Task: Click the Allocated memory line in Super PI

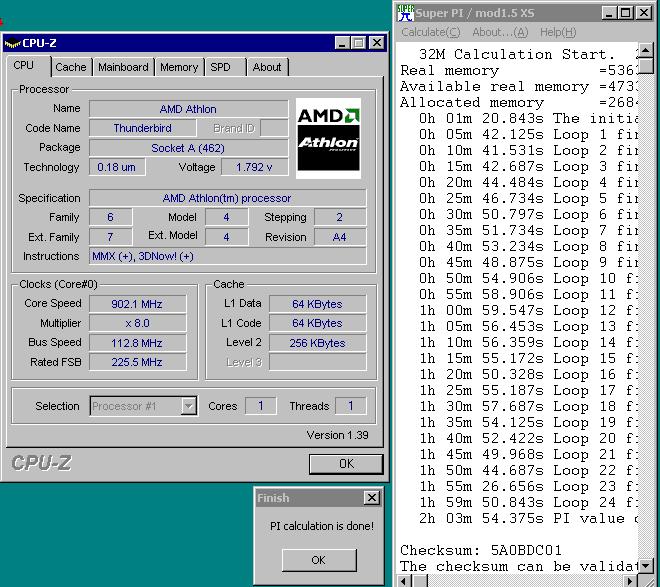Action: 519,102
